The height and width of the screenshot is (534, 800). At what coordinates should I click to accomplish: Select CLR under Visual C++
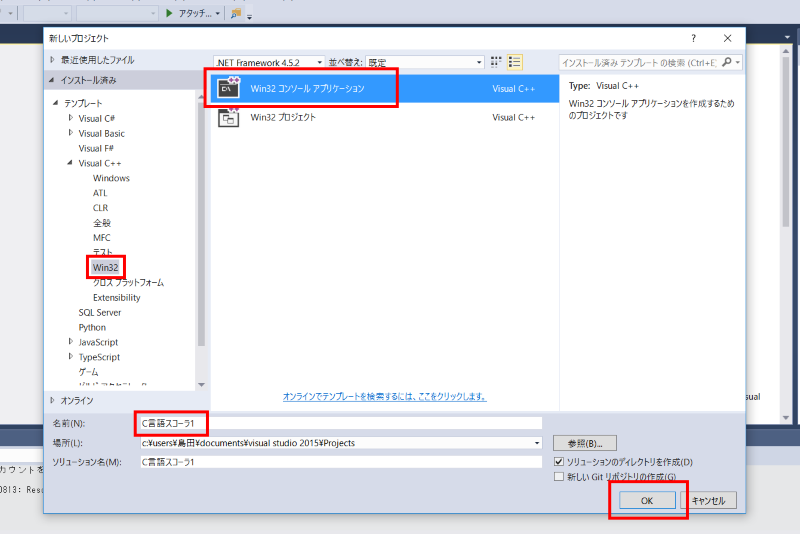pos(101,208)
